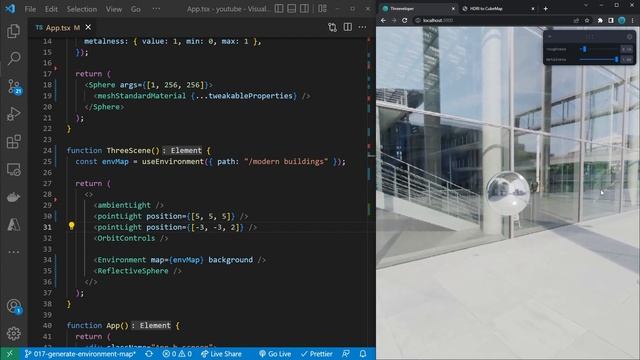Open the Azure view in activity bar
The image size is (640, 360).
pos(13,224)
